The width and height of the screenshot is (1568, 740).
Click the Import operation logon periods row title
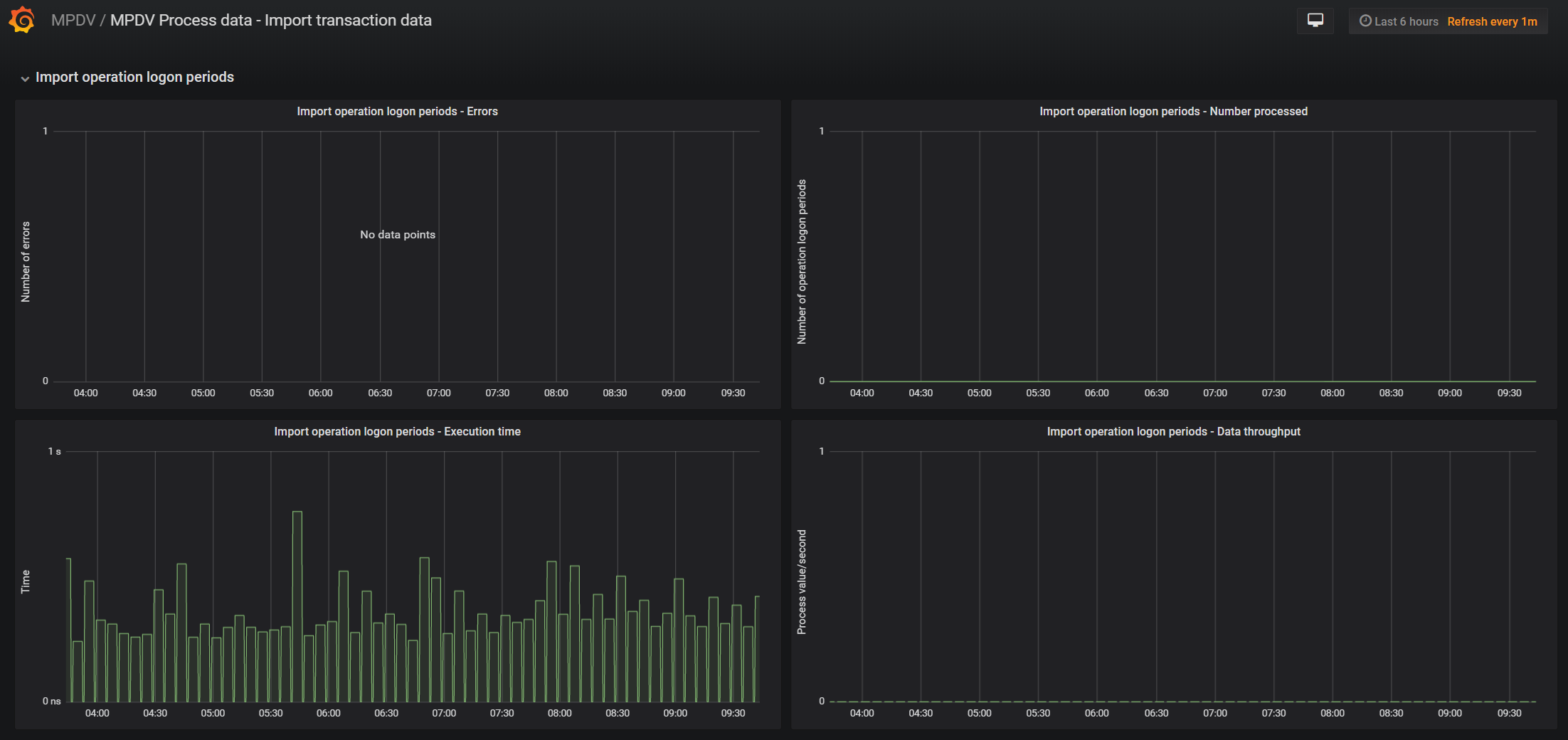point(134,77)
